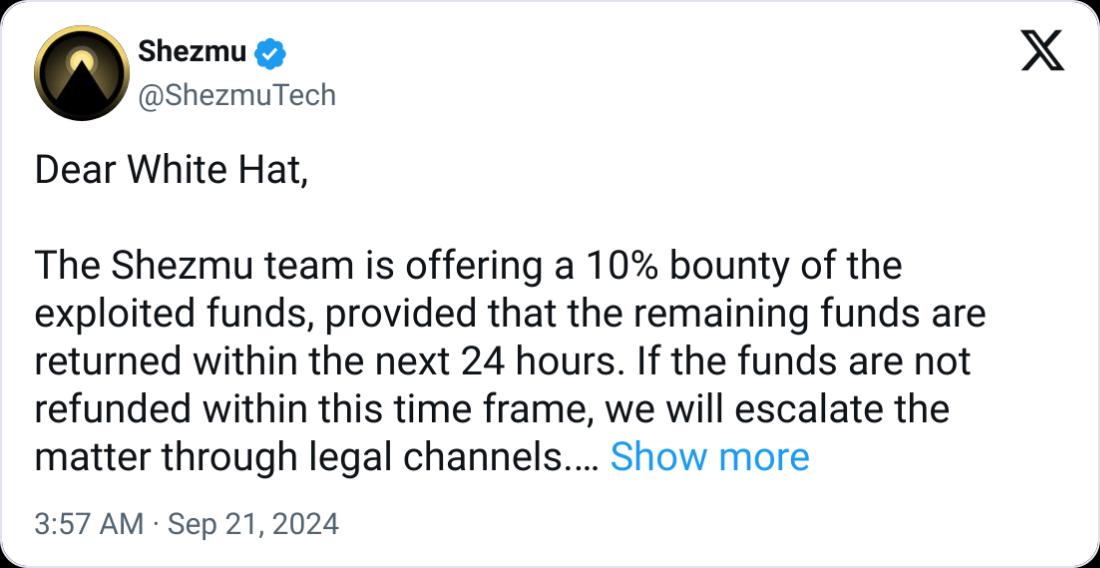Click the 'legal channels' words

coord(443,457)
